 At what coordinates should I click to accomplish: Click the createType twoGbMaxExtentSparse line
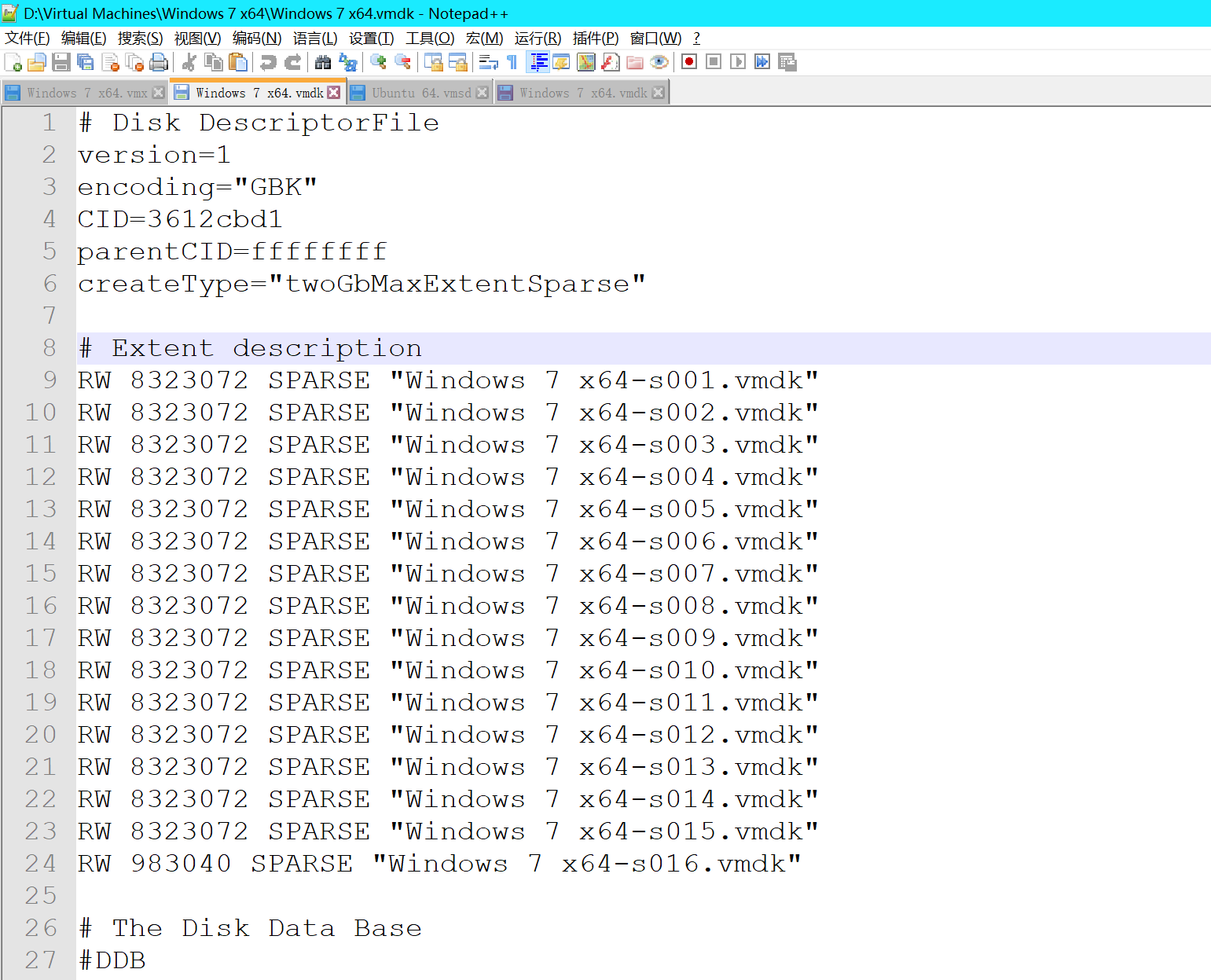[x=361, y=284]
